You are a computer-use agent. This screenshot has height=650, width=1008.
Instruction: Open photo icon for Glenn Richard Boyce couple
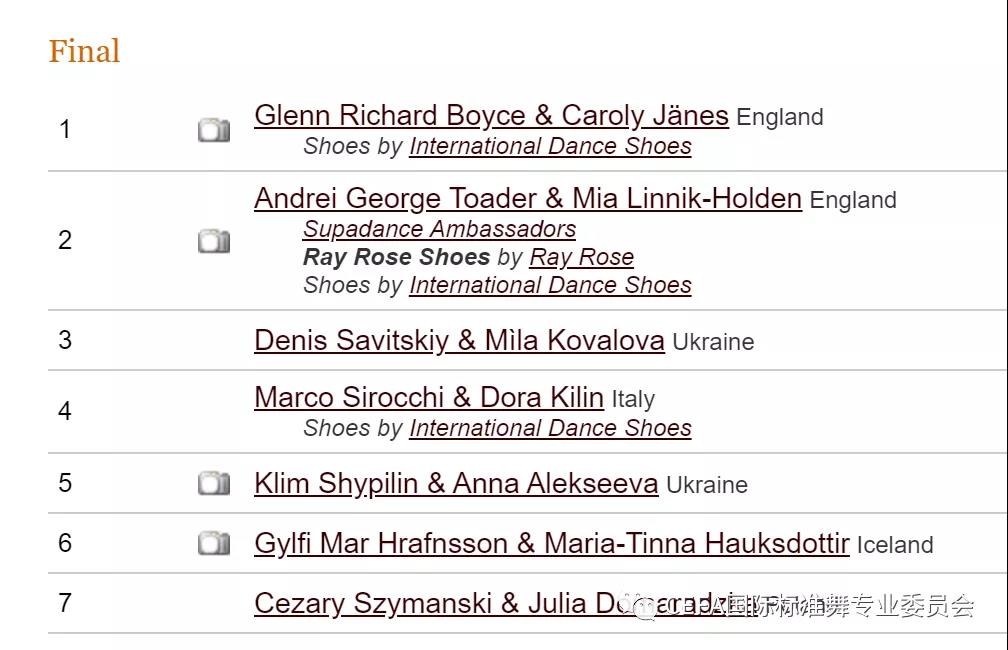(x=214, y=130)
